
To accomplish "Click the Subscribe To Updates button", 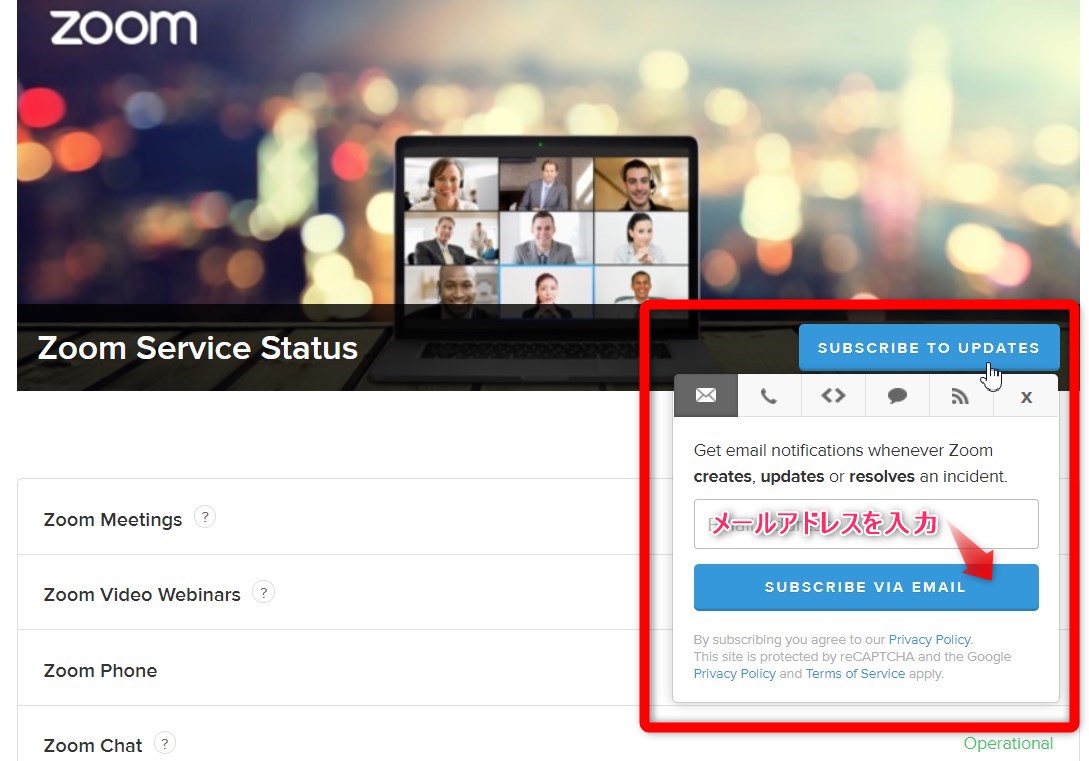I will point(929,347).
